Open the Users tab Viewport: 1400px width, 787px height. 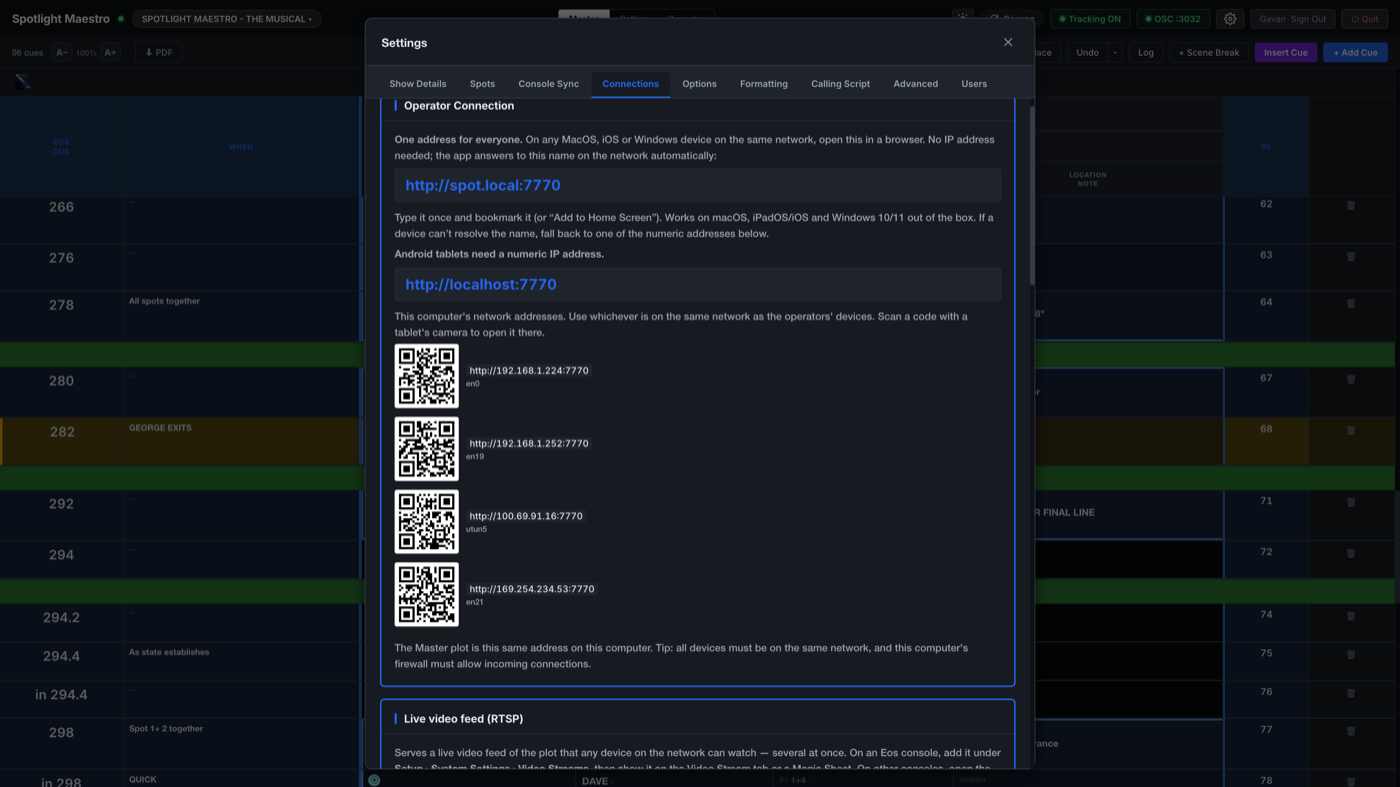(x=974, y=84)
